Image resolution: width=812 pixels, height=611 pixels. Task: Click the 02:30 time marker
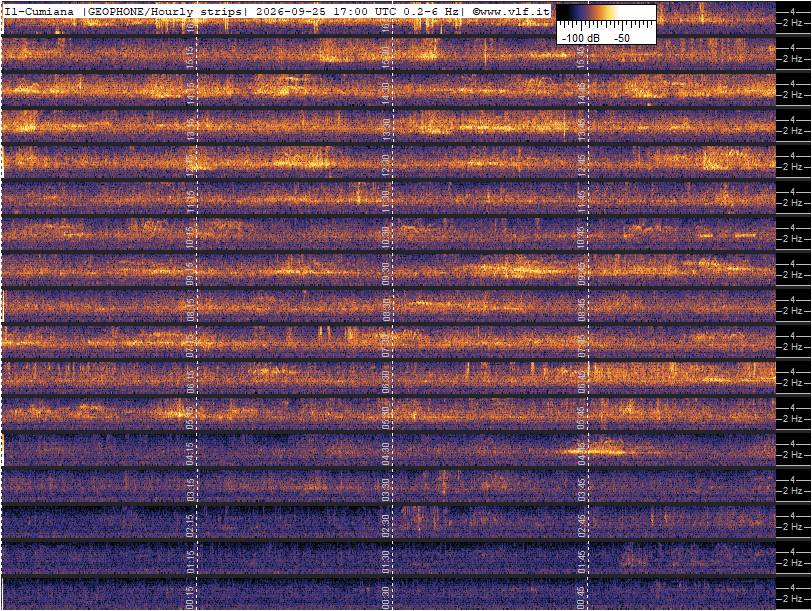tap(386, 528)
